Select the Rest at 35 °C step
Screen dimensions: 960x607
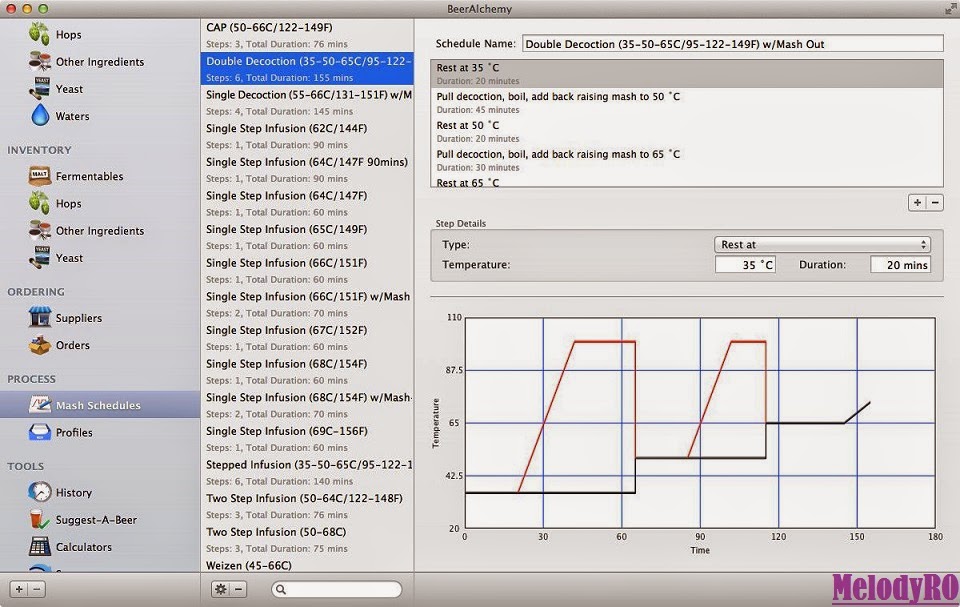[x=687, y=74]
